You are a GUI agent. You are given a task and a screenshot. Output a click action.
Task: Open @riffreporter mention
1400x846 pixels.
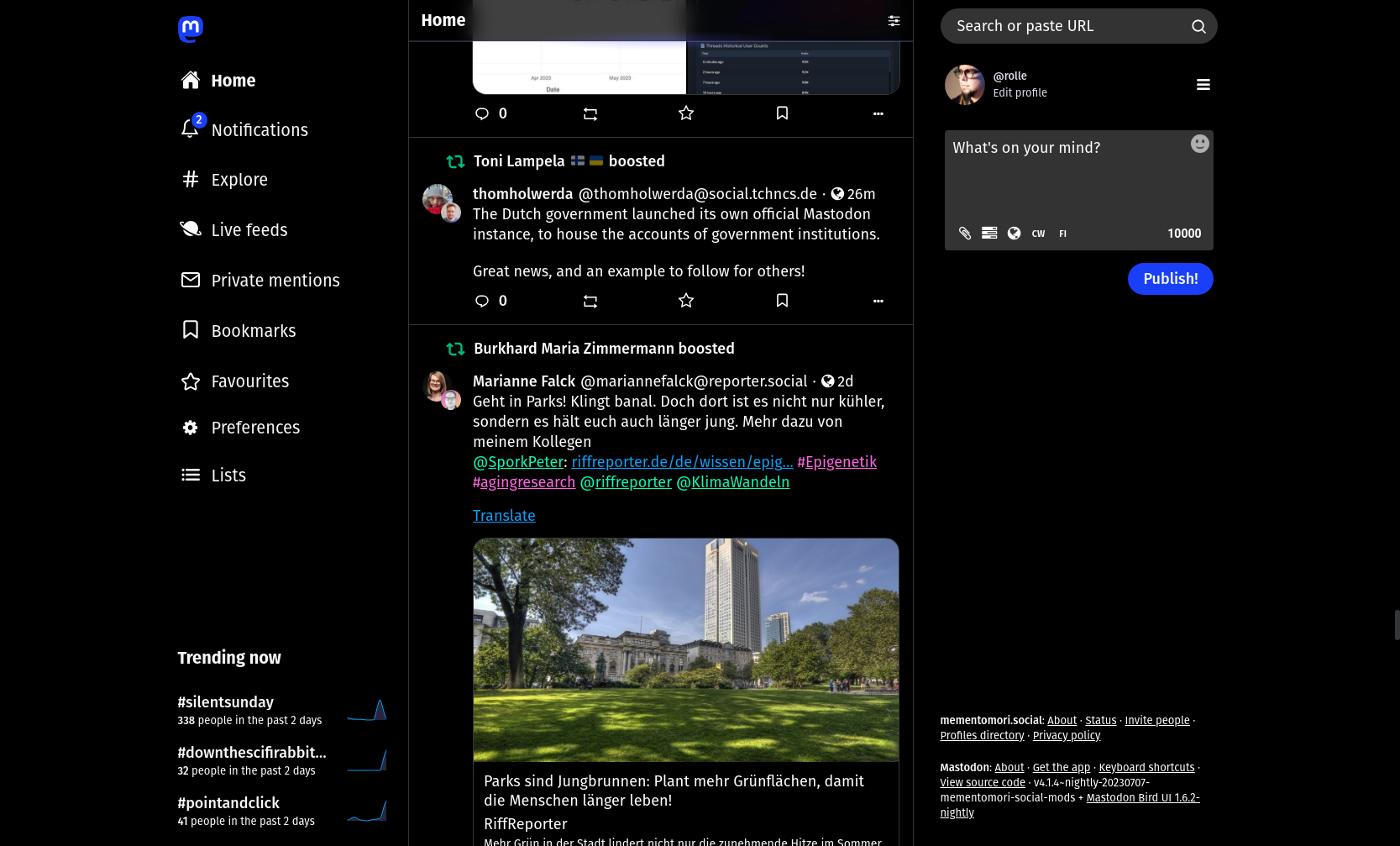[x=626, y=482]
